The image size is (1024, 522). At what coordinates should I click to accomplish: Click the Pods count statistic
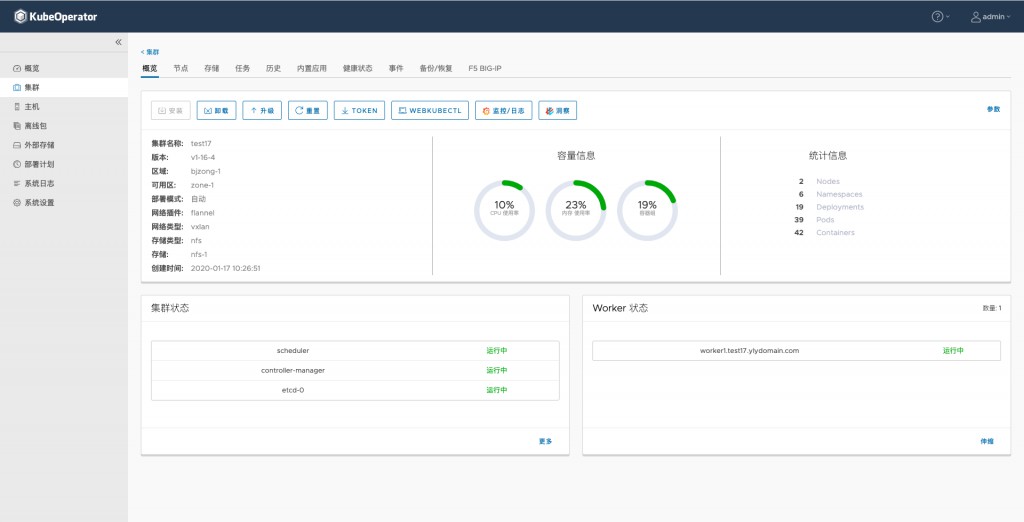[x=814, y=220]
